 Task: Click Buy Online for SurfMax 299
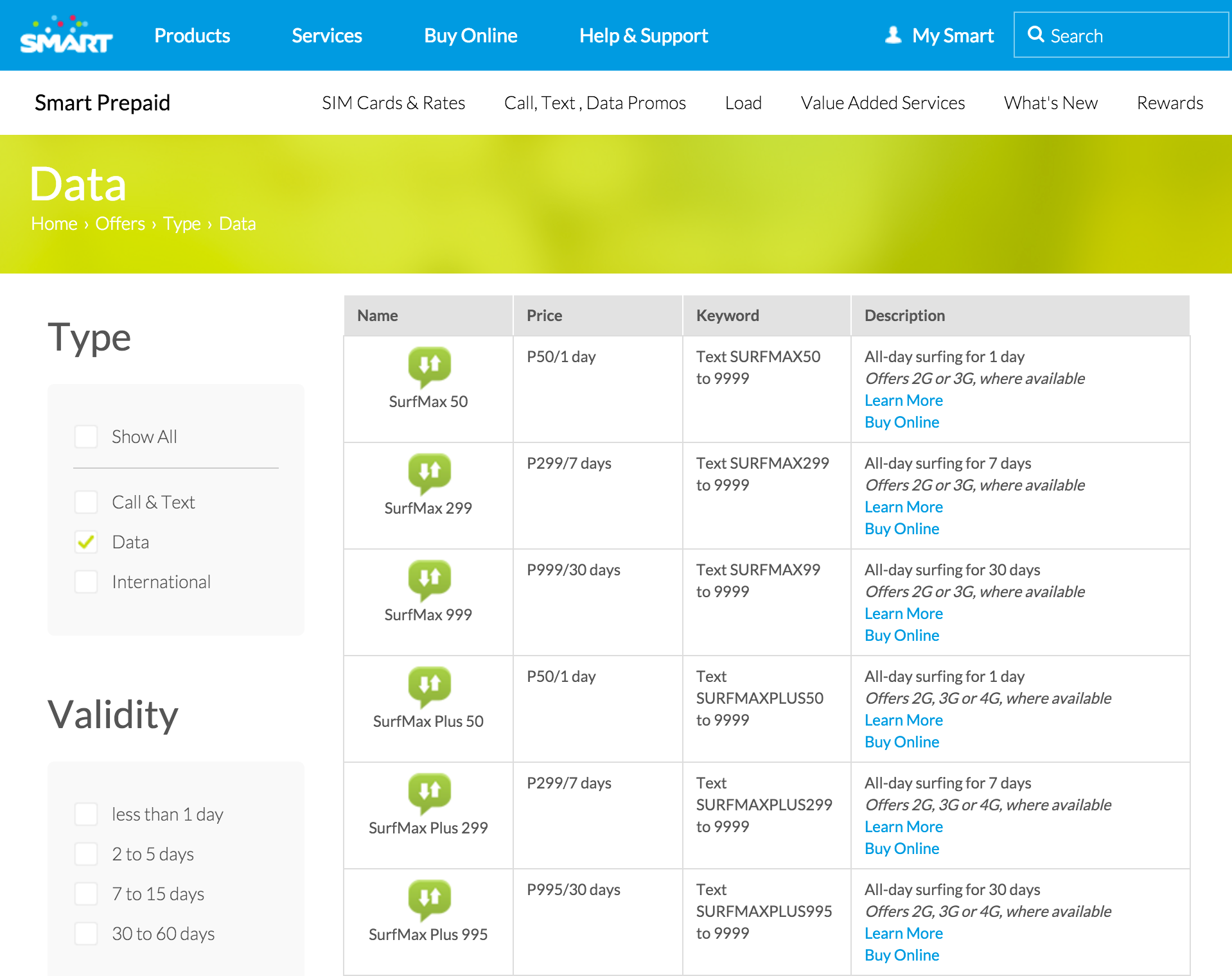(902, 528)
